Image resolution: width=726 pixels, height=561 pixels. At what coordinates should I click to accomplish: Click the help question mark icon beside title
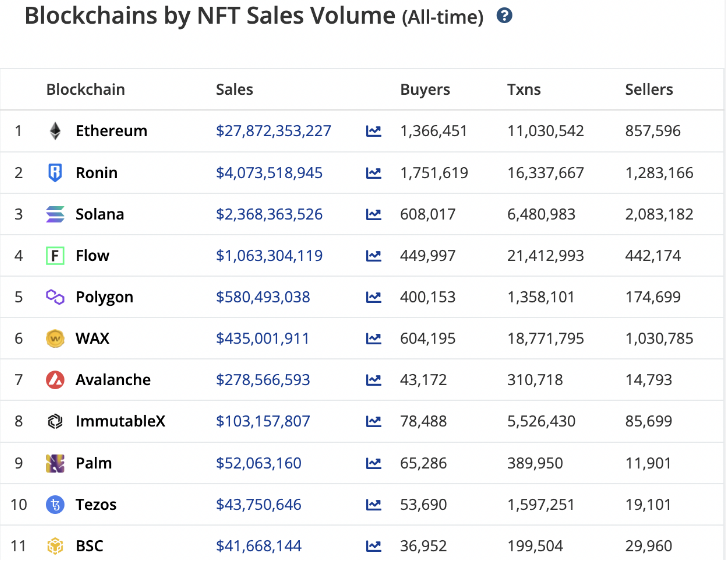coord(504,16)
